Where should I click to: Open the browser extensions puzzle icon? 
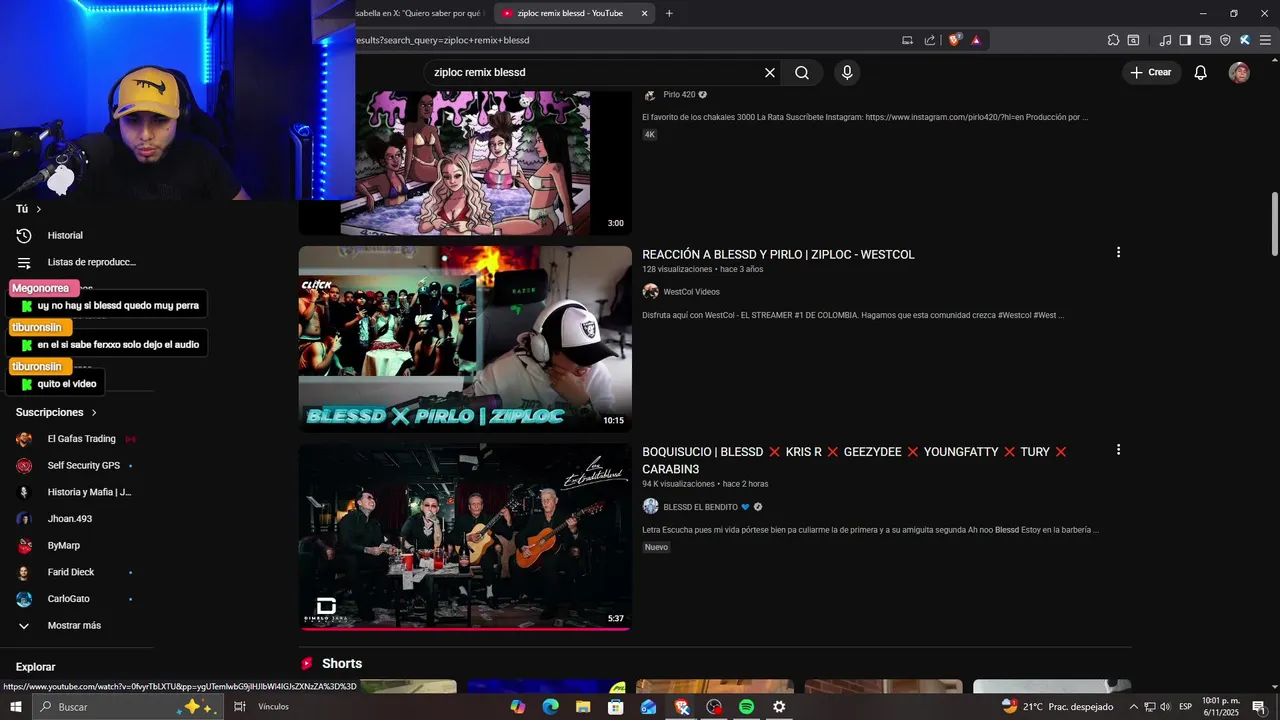1113,41
